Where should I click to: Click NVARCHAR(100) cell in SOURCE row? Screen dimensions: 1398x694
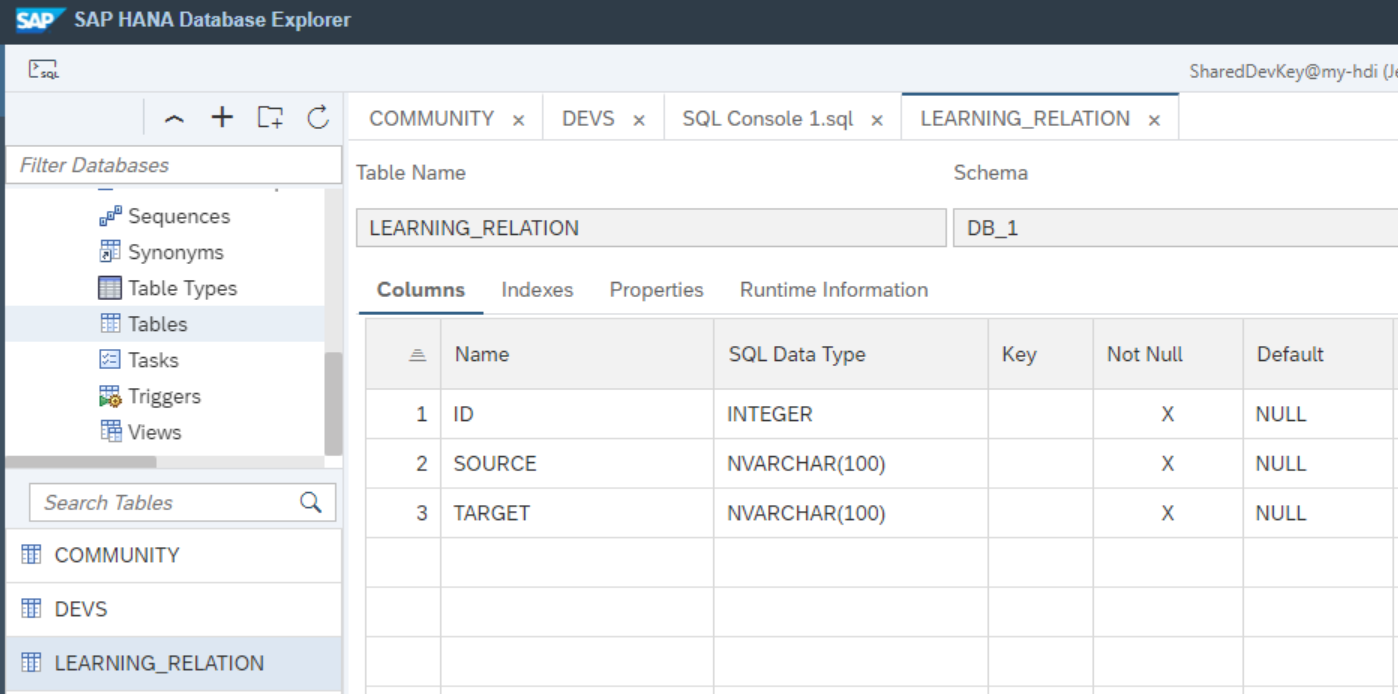point(851,464)
